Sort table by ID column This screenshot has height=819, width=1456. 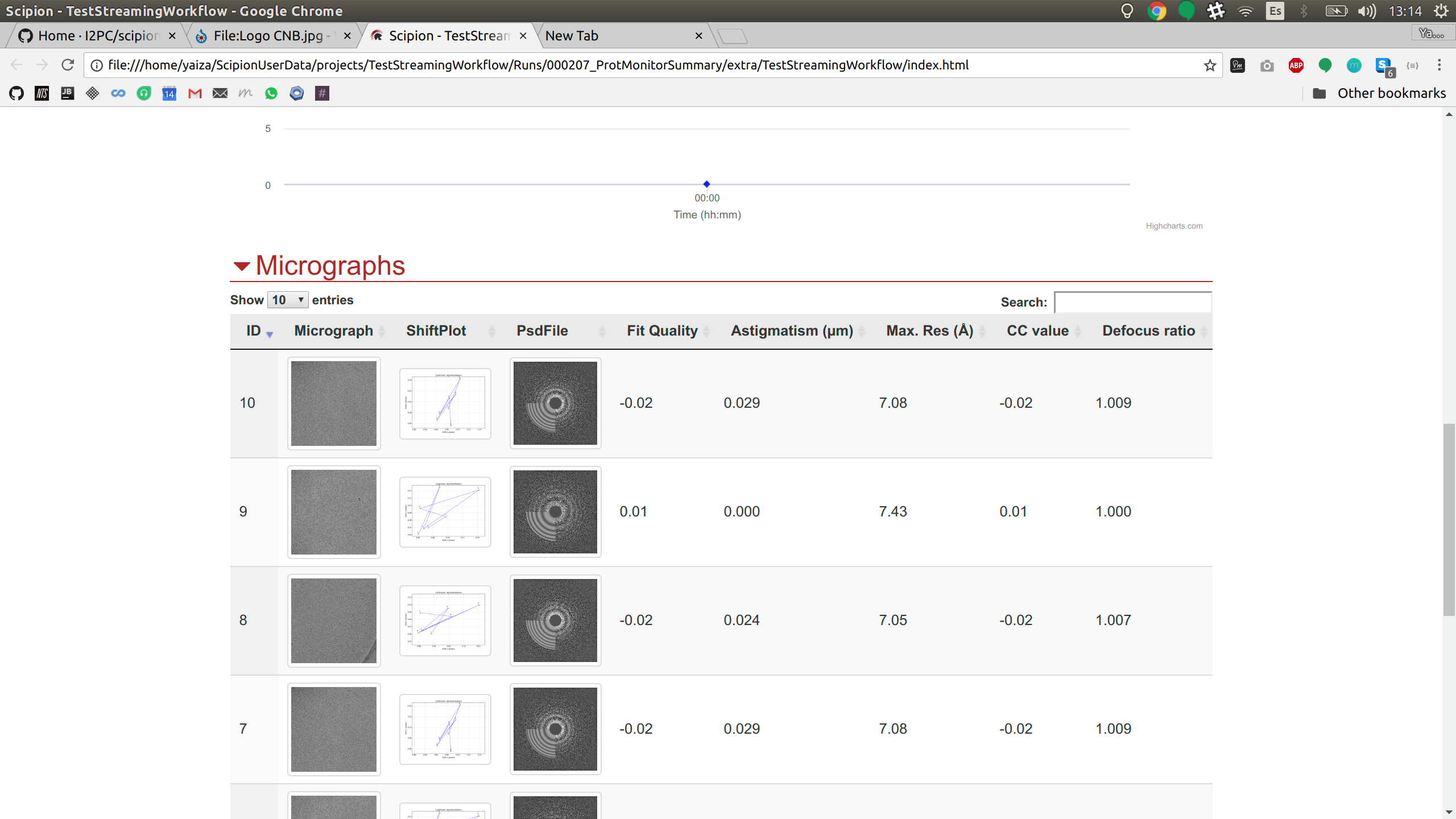click(254, 331)
